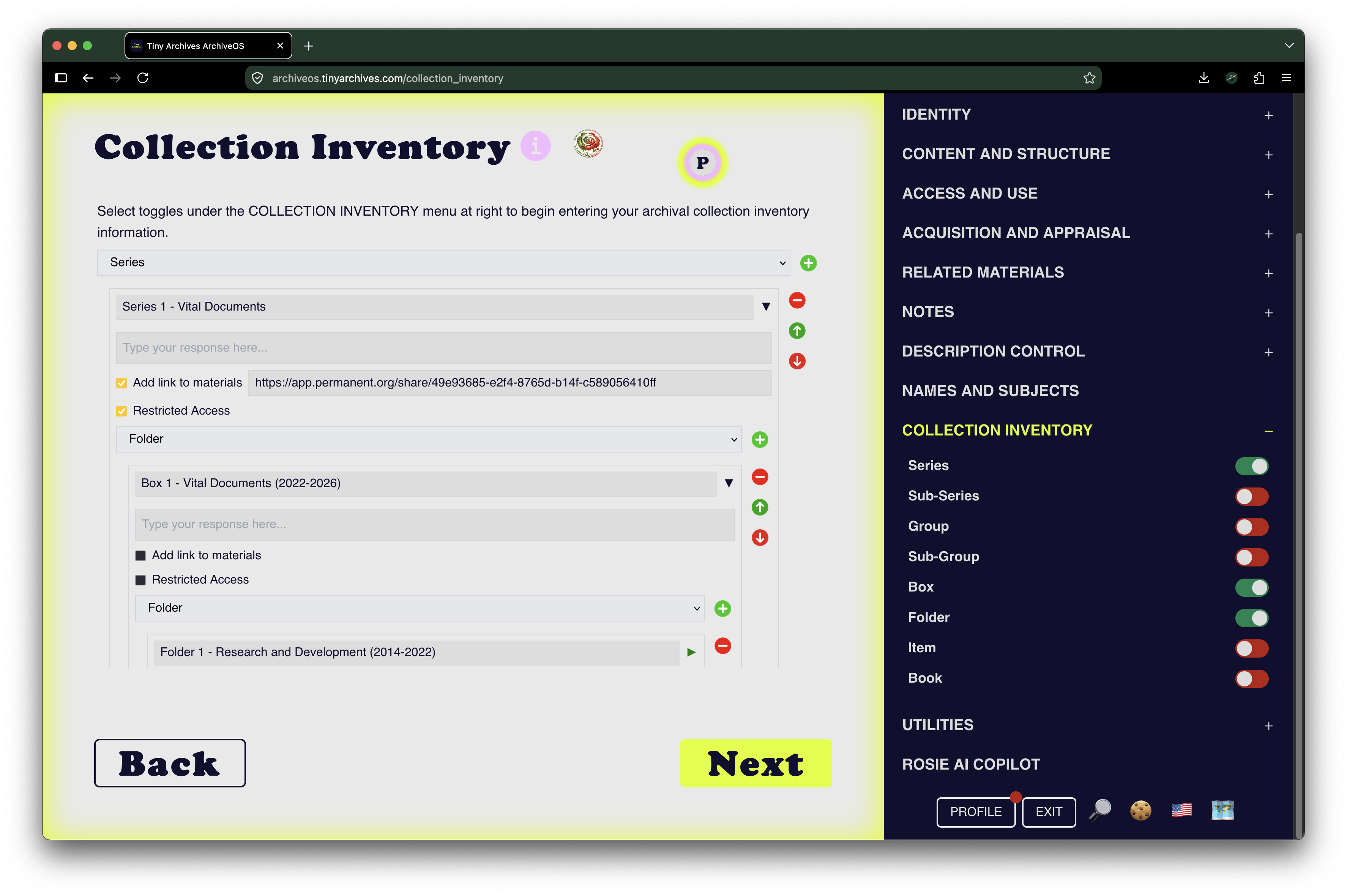Screen dimensions: 1347x896
Task: Collapse Box 1 - Vital Documents triangle
Action: pyautogui.click(x=728, y=483)
